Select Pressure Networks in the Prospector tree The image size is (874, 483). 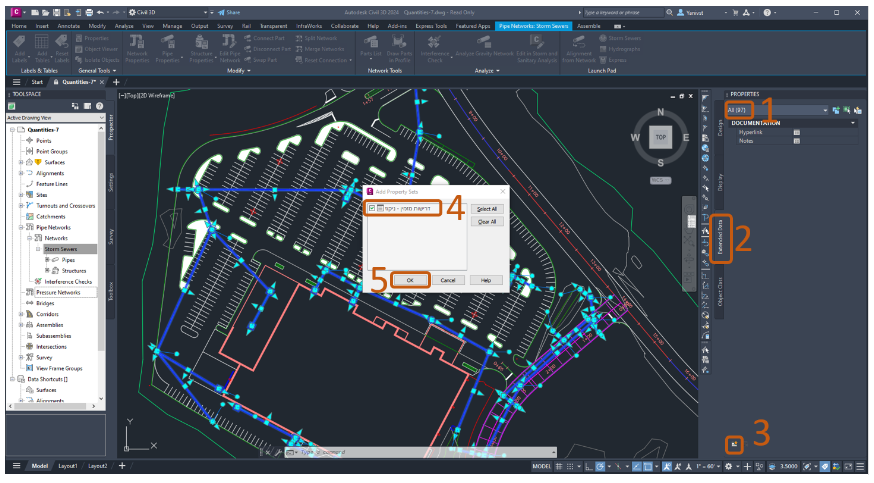pos(56,292)
